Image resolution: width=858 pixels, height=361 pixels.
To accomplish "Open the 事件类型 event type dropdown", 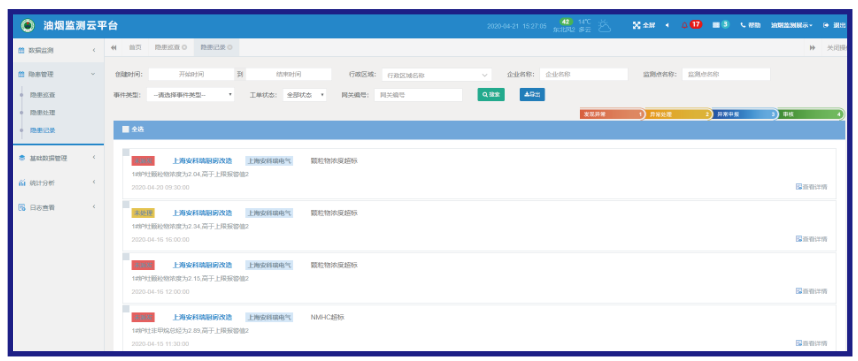I will pyautogui.click(x=190, y=95).
